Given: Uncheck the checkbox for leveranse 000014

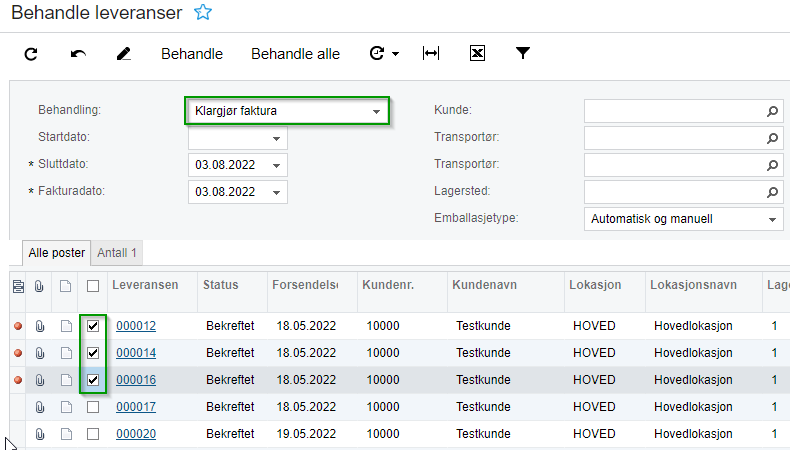Looking at the screenshot, I should tap(93, 353).
